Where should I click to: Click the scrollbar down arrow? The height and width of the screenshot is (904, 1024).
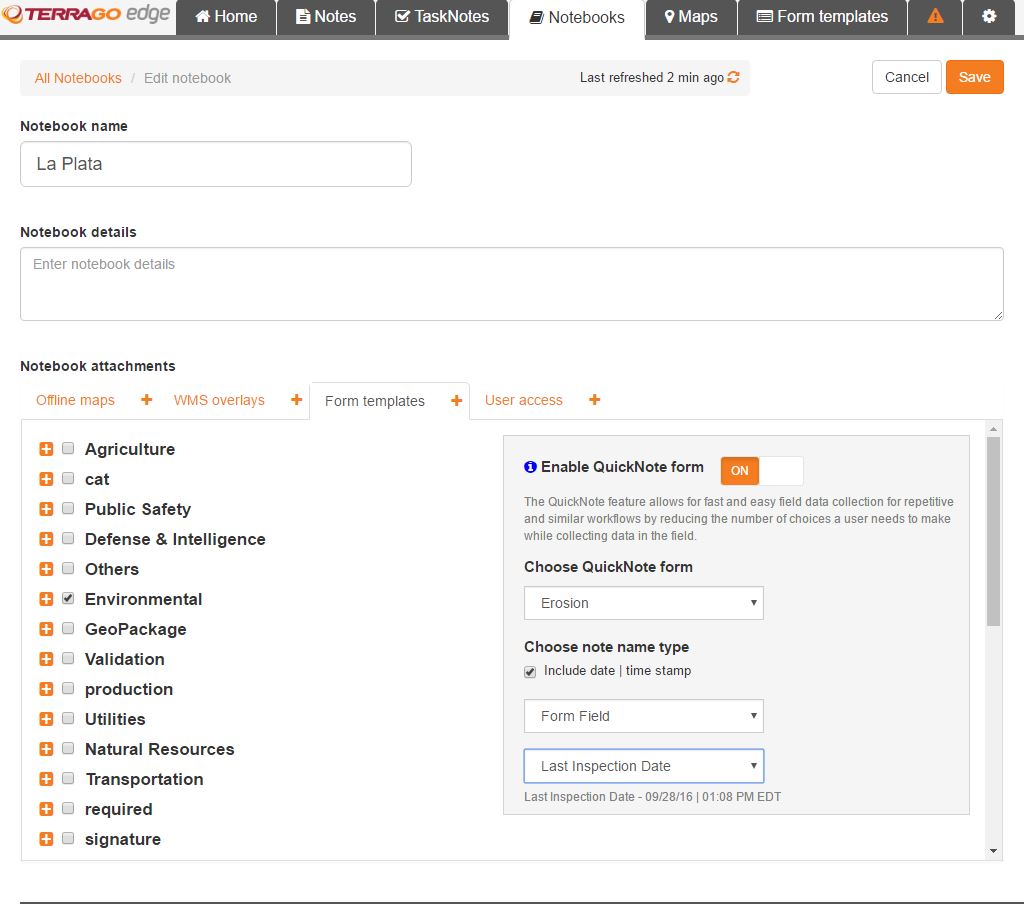[x=993, y=851]
